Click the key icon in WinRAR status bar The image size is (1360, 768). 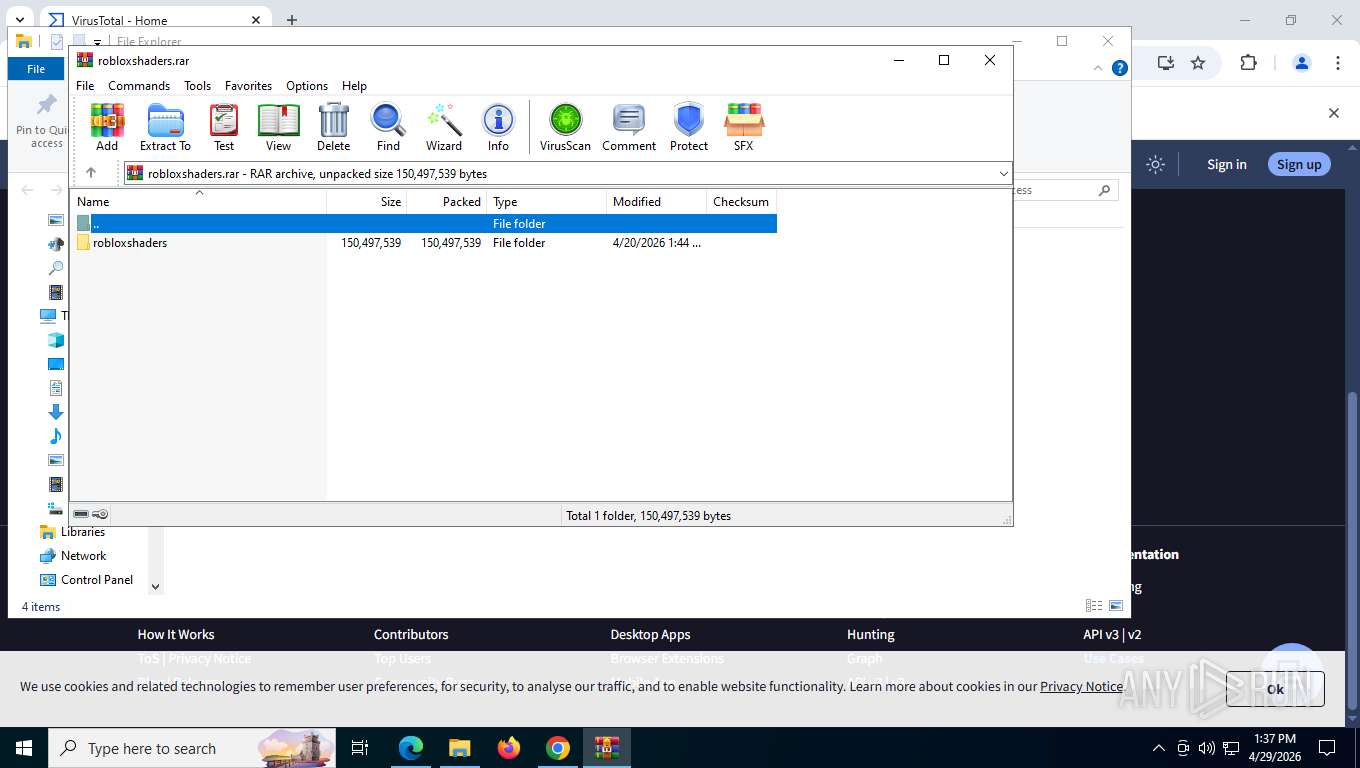100,514
